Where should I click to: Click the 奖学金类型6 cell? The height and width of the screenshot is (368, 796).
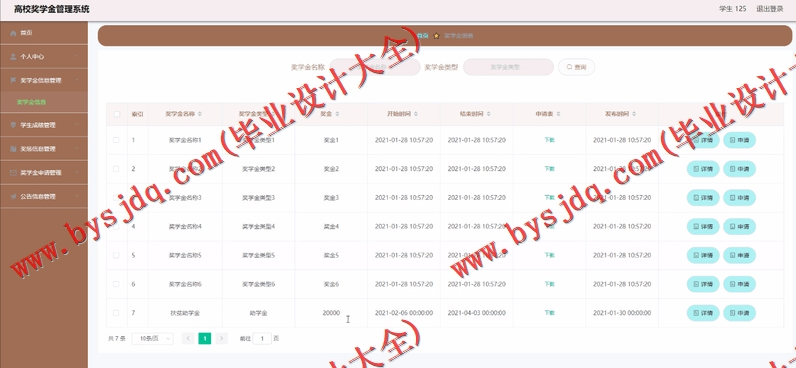pos(258,284)
